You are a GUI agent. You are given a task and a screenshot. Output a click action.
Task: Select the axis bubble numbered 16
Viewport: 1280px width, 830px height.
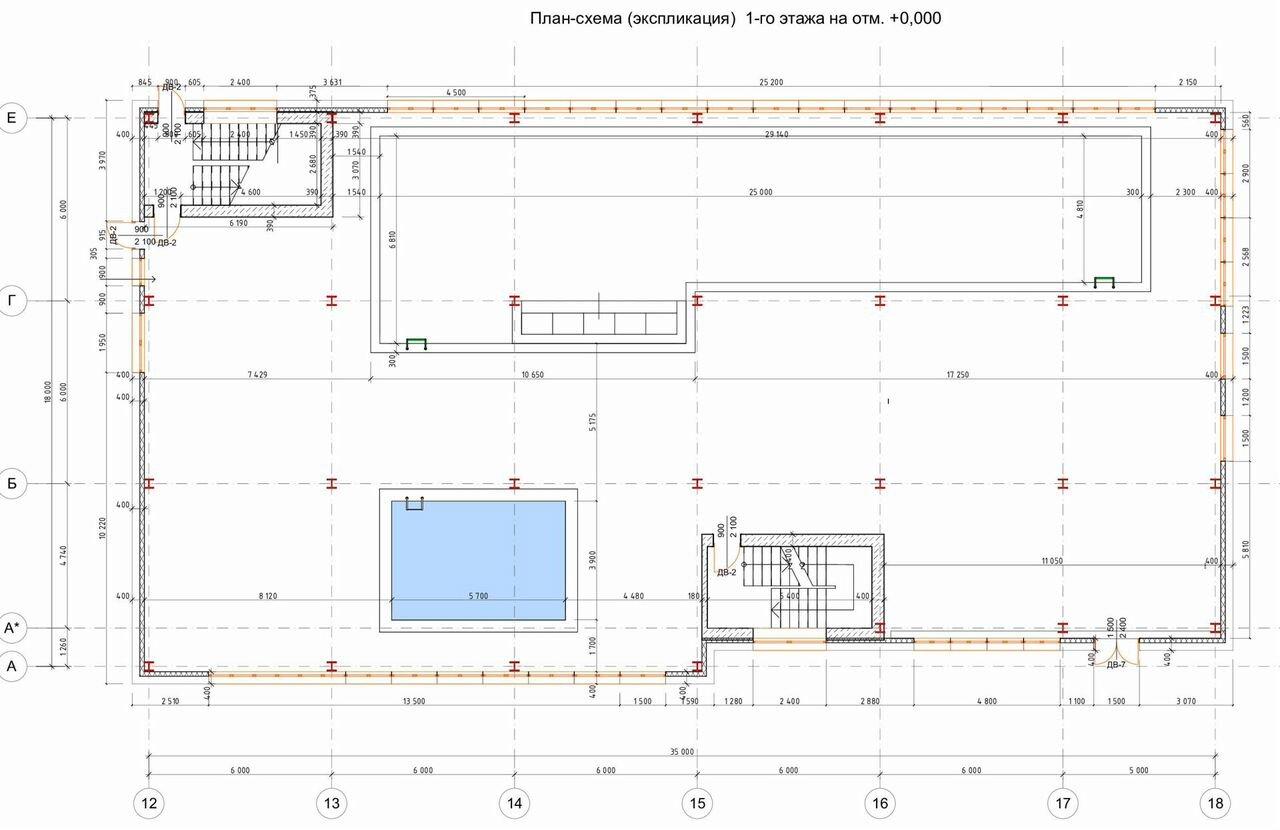880,803
